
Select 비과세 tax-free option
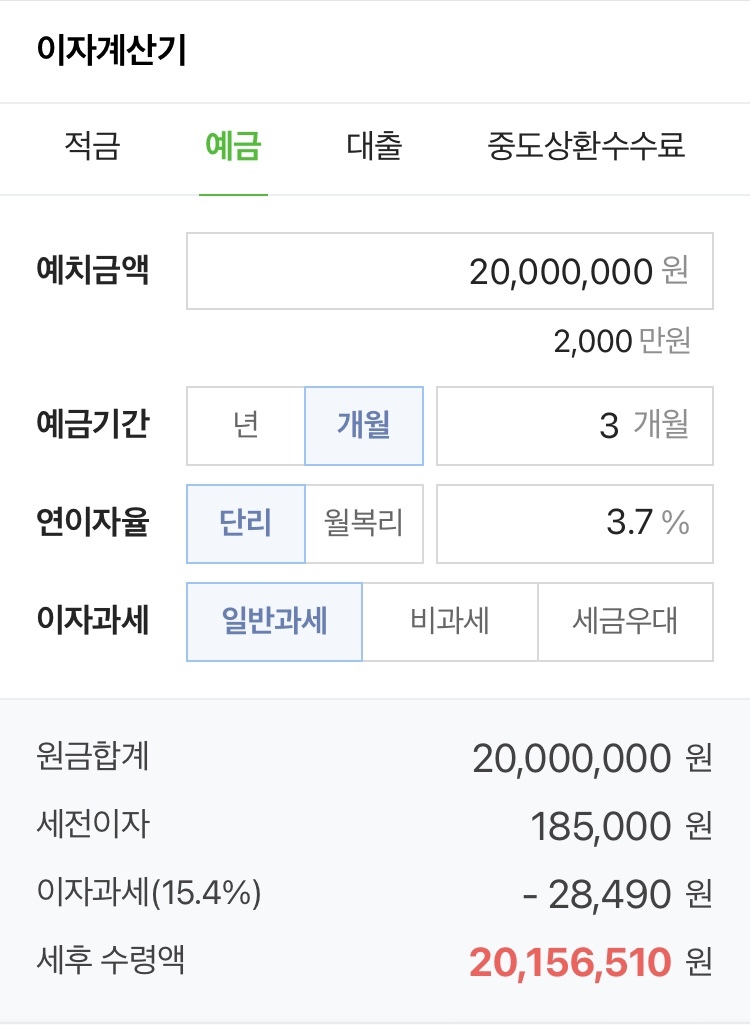[x=450, y=622]
